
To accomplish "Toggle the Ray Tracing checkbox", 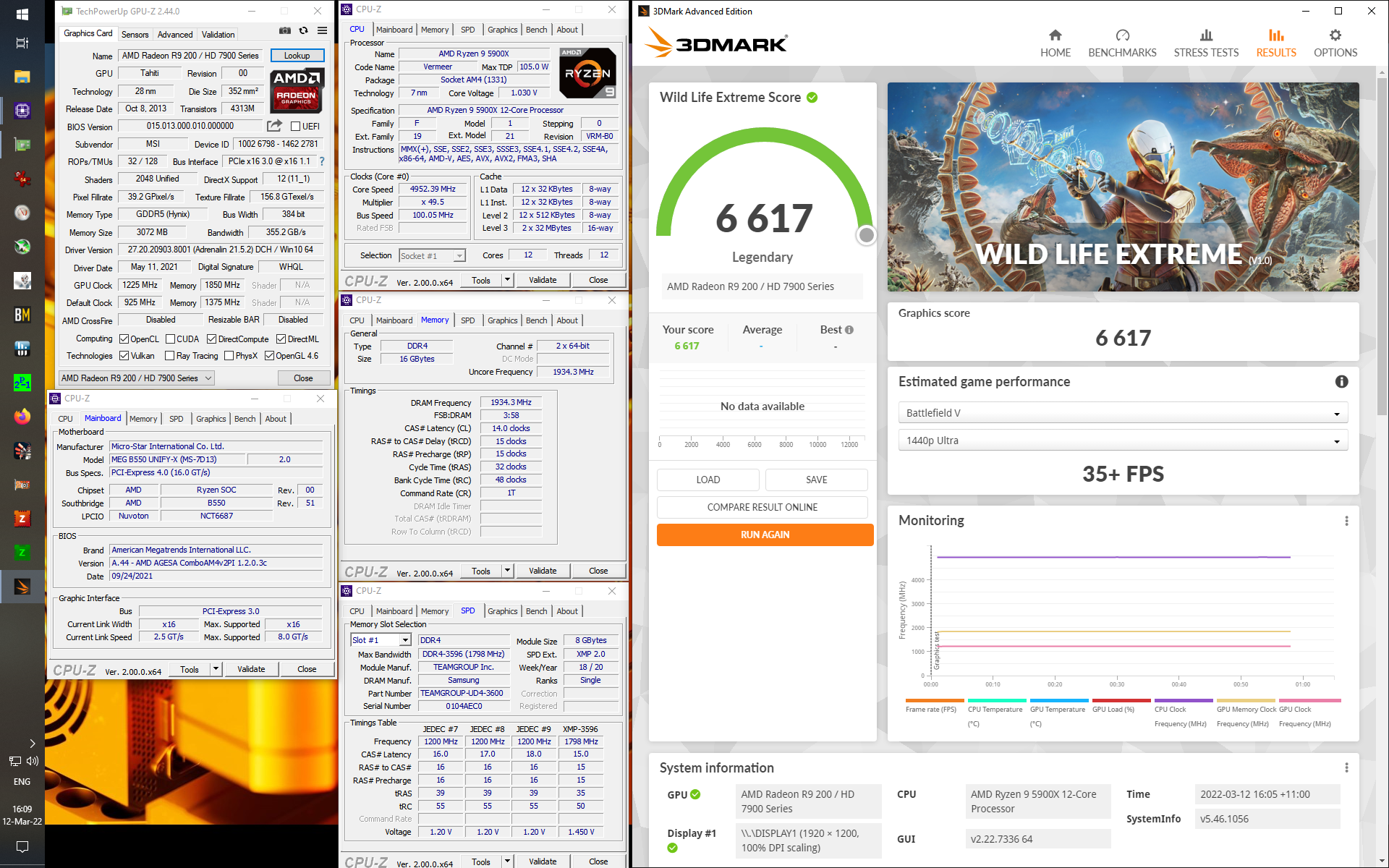I will pos(170,356).
